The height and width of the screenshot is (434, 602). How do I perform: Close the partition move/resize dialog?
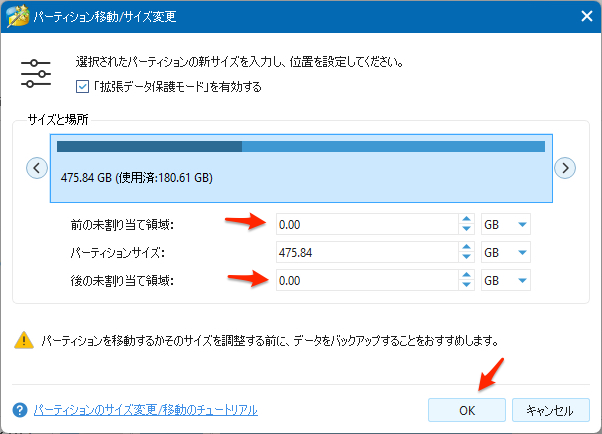(x=583, y=15)
